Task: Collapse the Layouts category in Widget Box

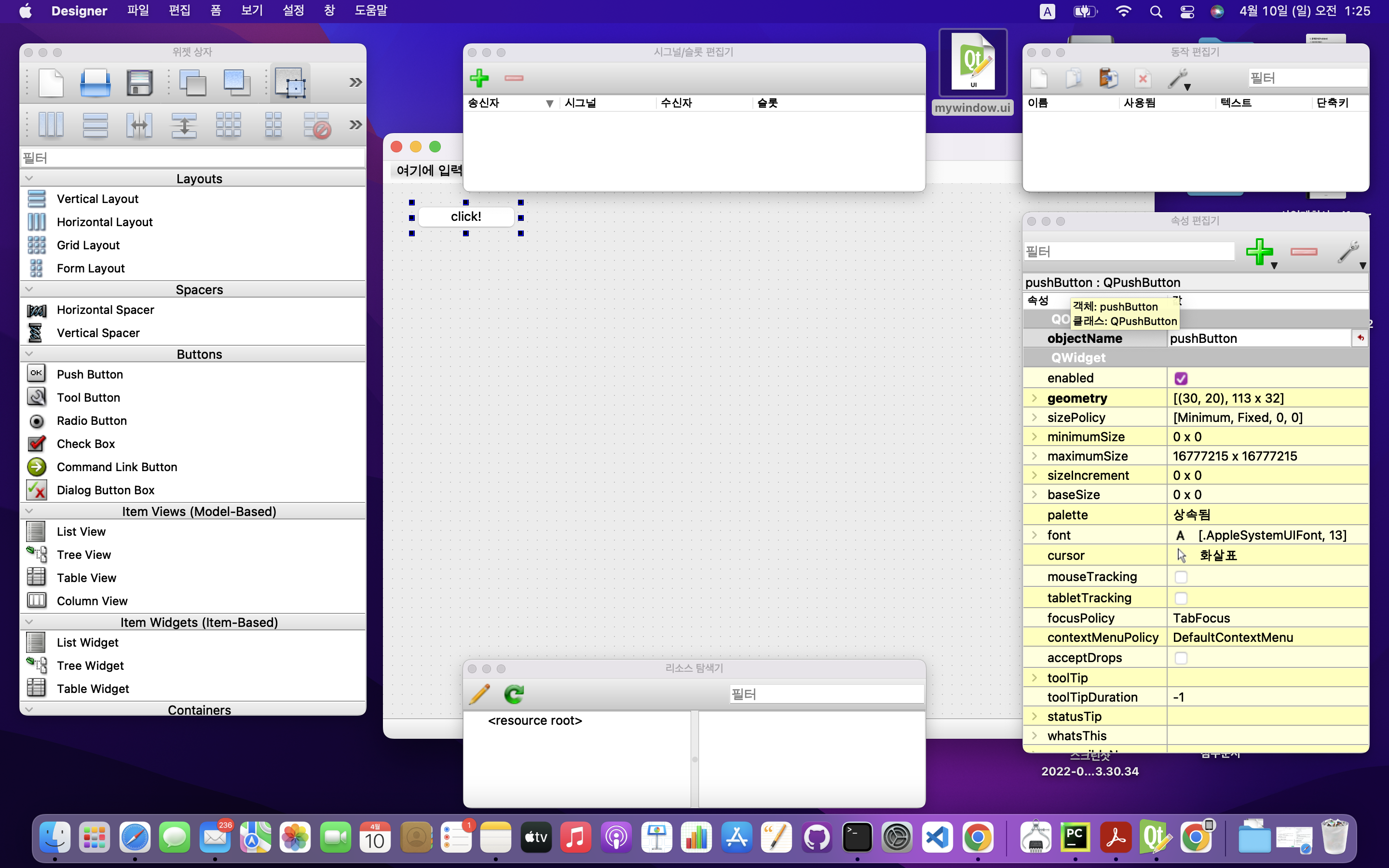Action: coord(29,178)
